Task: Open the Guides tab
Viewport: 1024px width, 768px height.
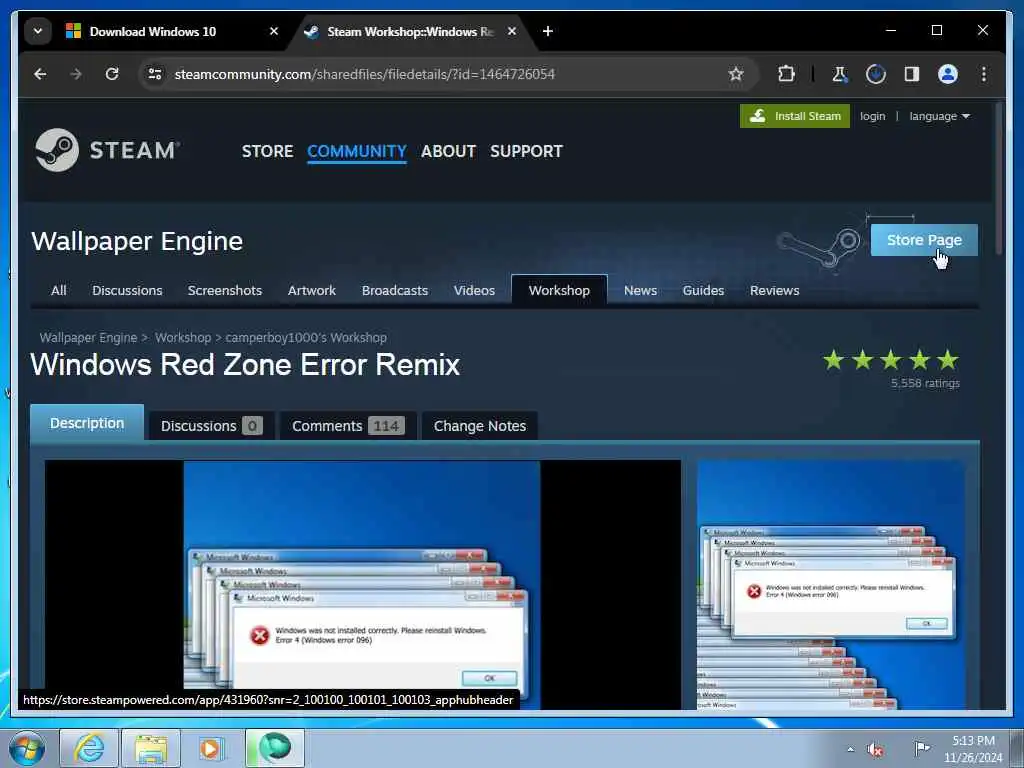Action: (x=703, y=291)
